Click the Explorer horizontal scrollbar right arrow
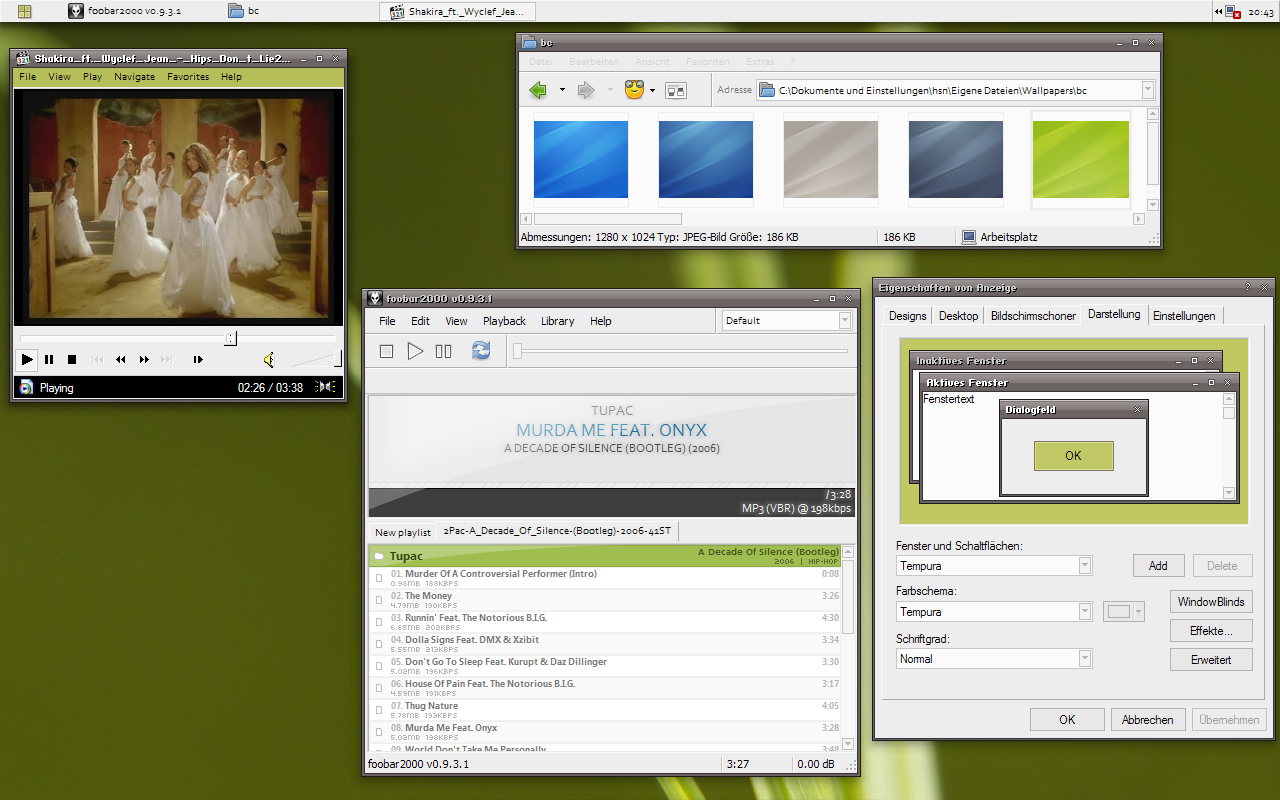Image resolution: width=1280 pixels, height=800 pixels. tap(1138, 219)
